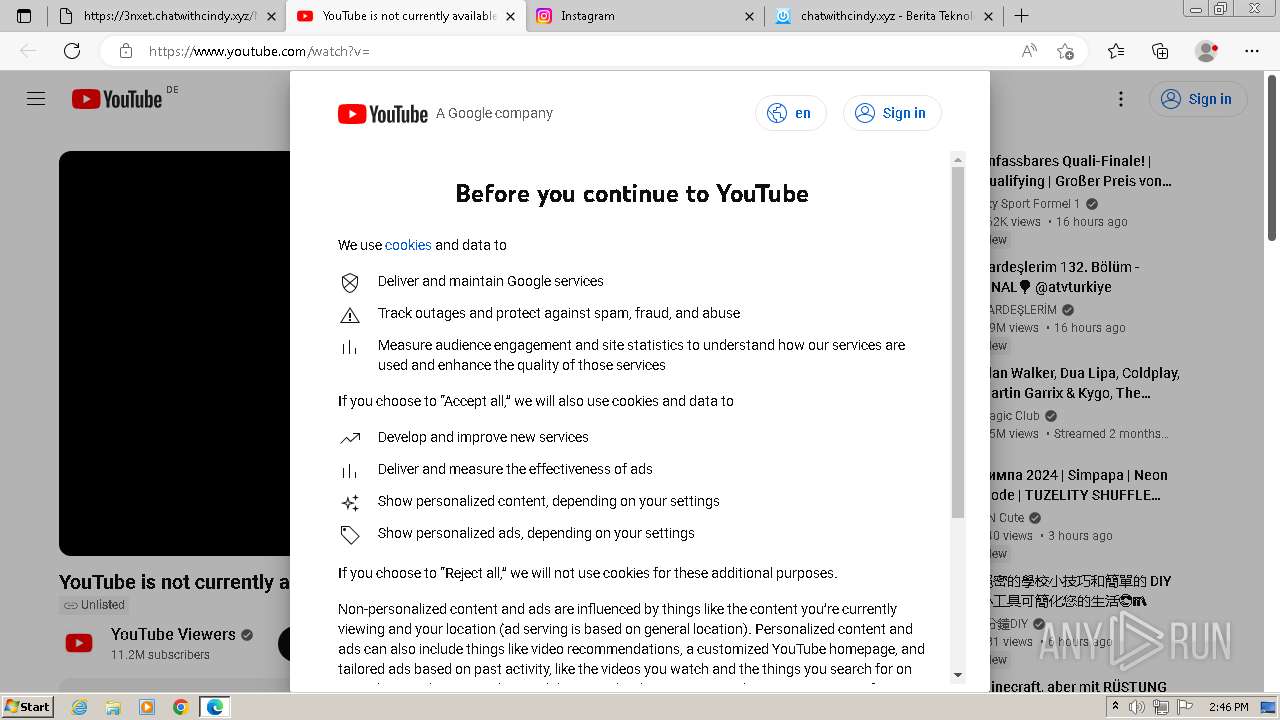Open the Read aloud icon
Screen dimensions: 1280x720
pyautogui.click(x=1028, y=51)
